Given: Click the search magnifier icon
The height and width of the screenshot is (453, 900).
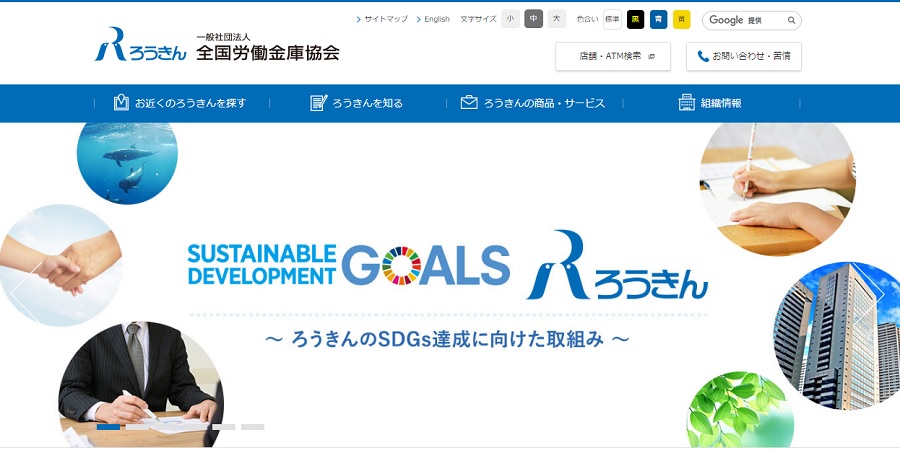Looking at the screenshot, I should [x=792, y=20].
